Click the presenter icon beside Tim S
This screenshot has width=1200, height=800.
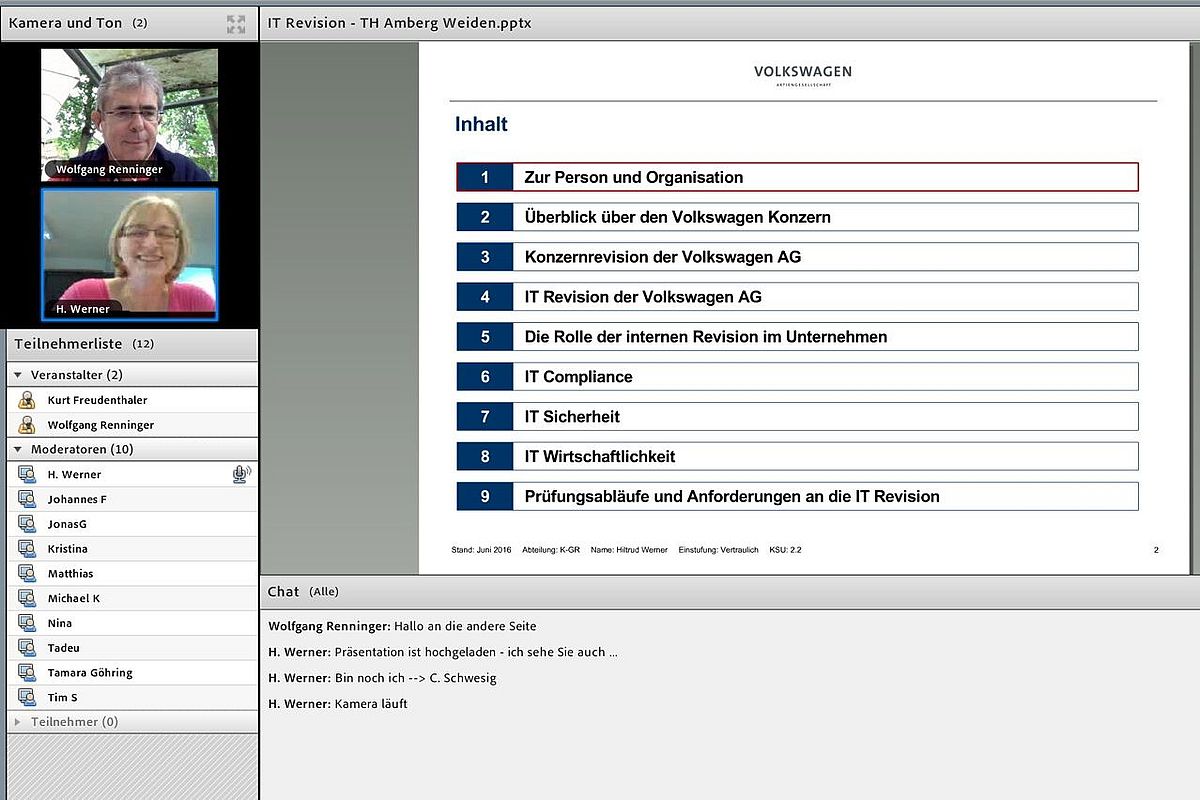27,697
